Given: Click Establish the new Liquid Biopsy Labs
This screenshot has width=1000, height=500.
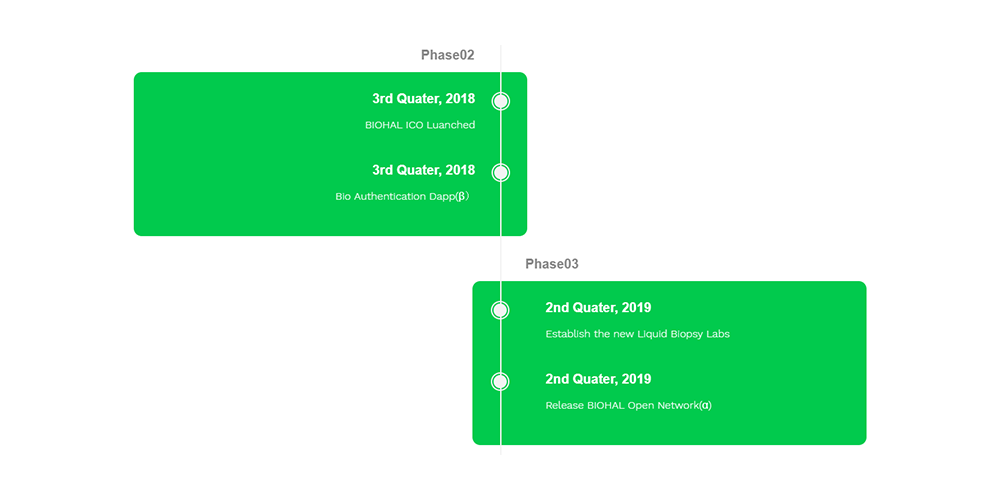Looking at the screenshot, I should pos(637,334).
